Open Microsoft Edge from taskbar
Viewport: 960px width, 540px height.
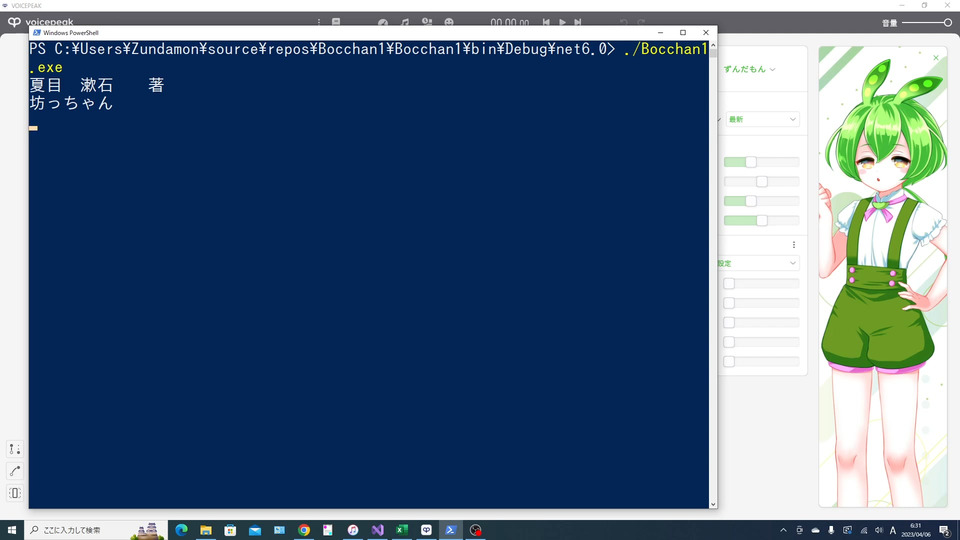(x=181, y=530)
